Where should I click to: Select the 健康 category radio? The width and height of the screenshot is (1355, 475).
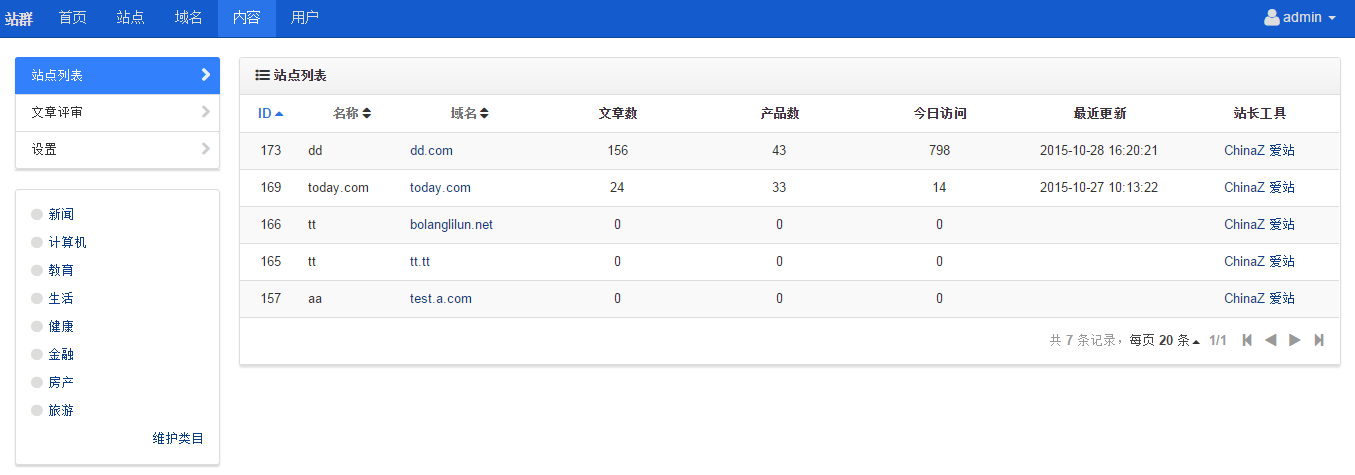37,326
